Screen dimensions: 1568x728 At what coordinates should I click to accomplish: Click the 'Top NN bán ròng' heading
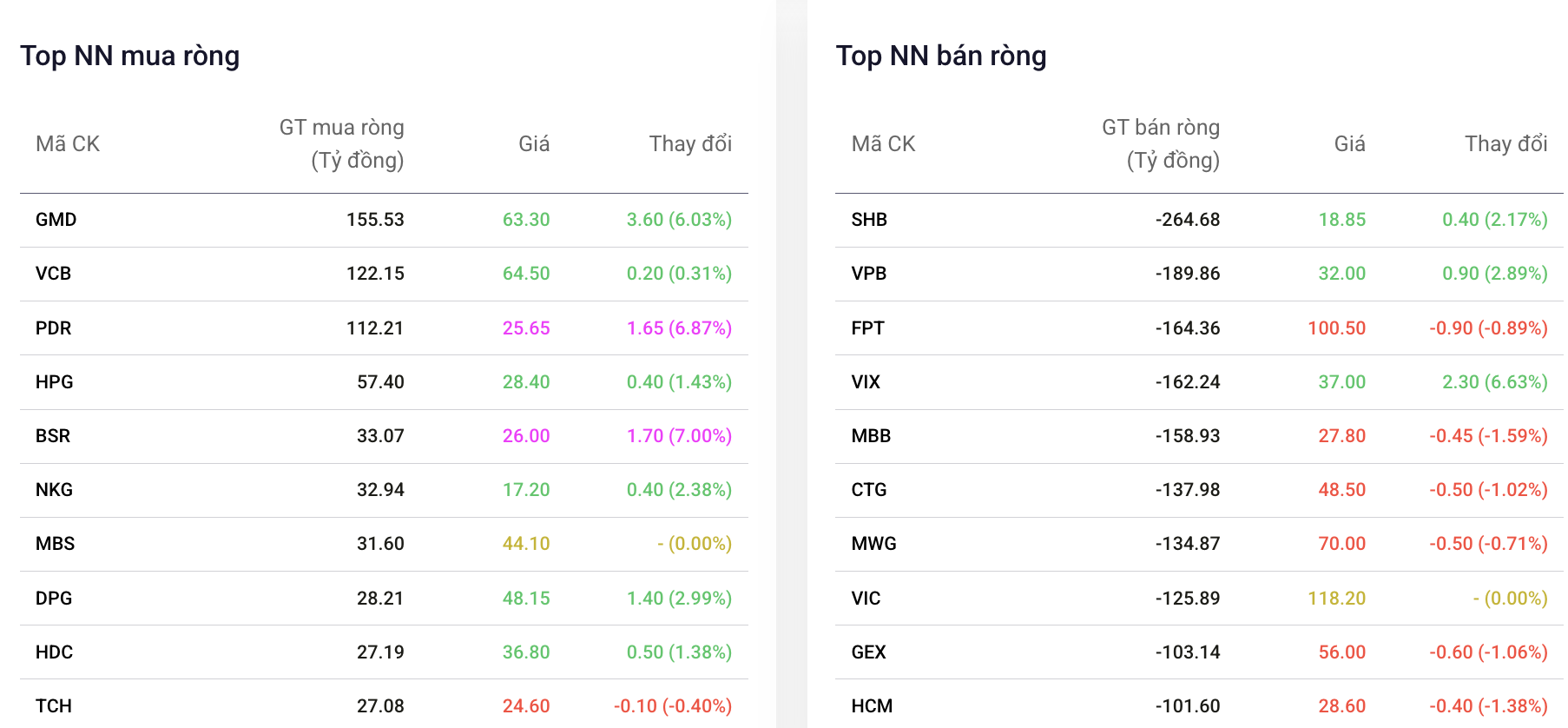[x=941, y=56]
